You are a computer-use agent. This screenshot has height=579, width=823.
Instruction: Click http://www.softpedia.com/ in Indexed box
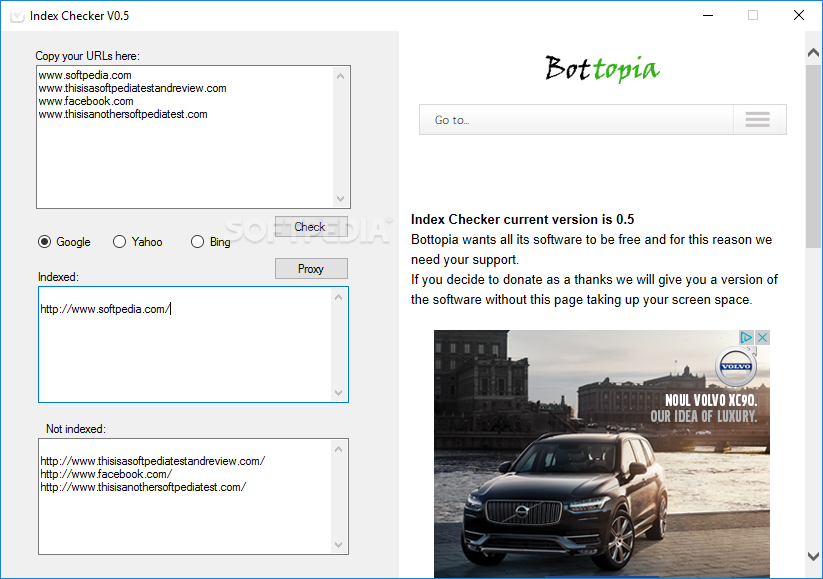[105, 309]
